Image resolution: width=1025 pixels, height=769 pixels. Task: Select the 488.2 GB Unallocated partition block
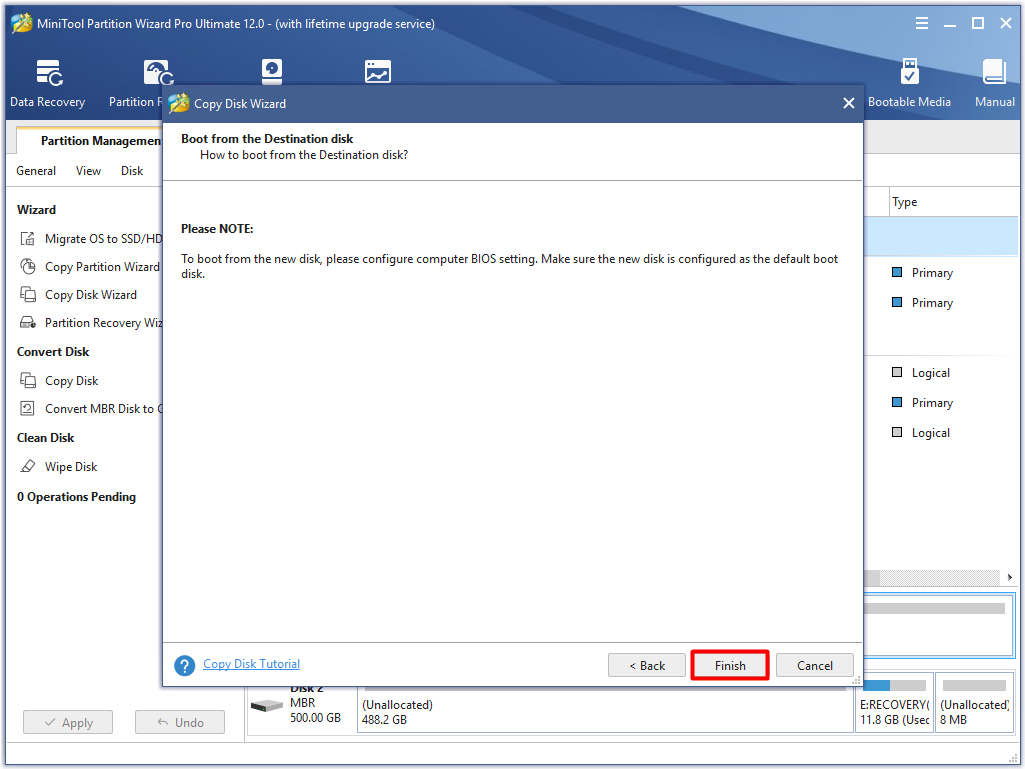(605, 709)
